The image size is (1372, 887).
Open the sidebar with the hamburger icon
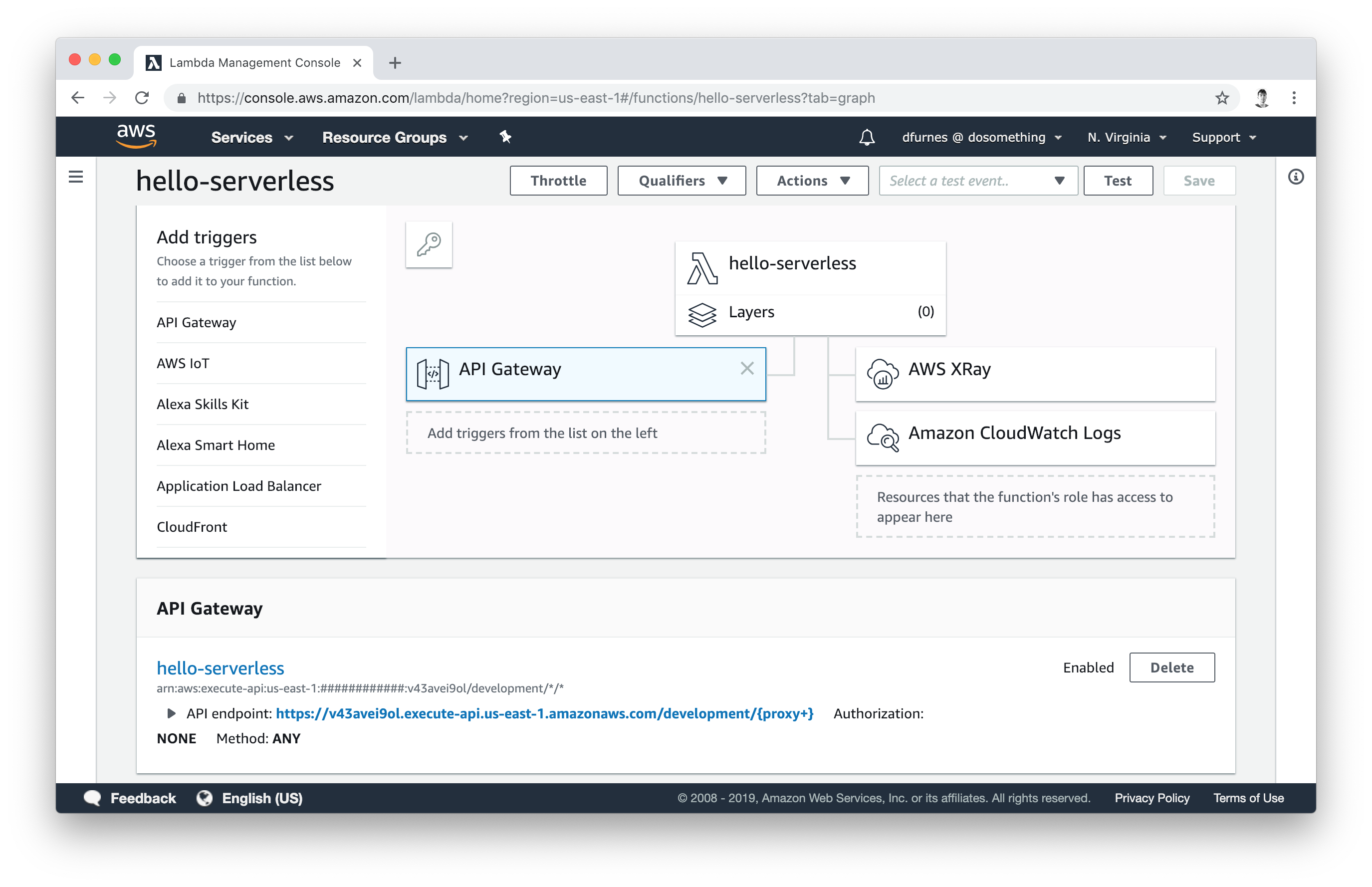[x=76, y=176]
